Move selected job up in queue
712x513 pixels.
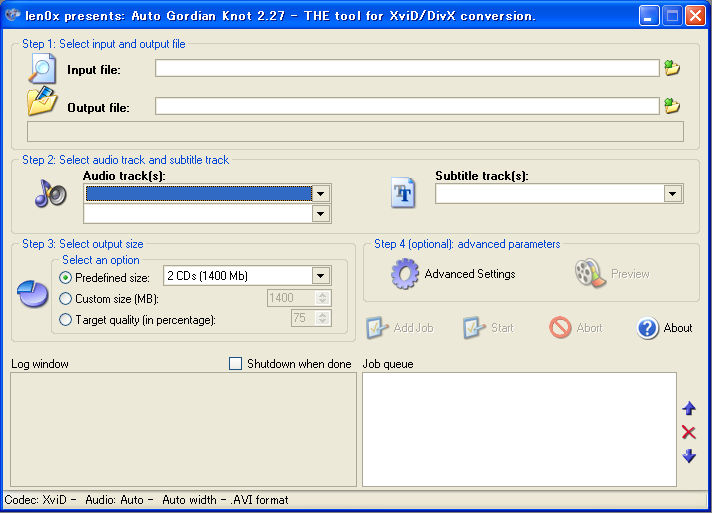[x=689, y=409]
